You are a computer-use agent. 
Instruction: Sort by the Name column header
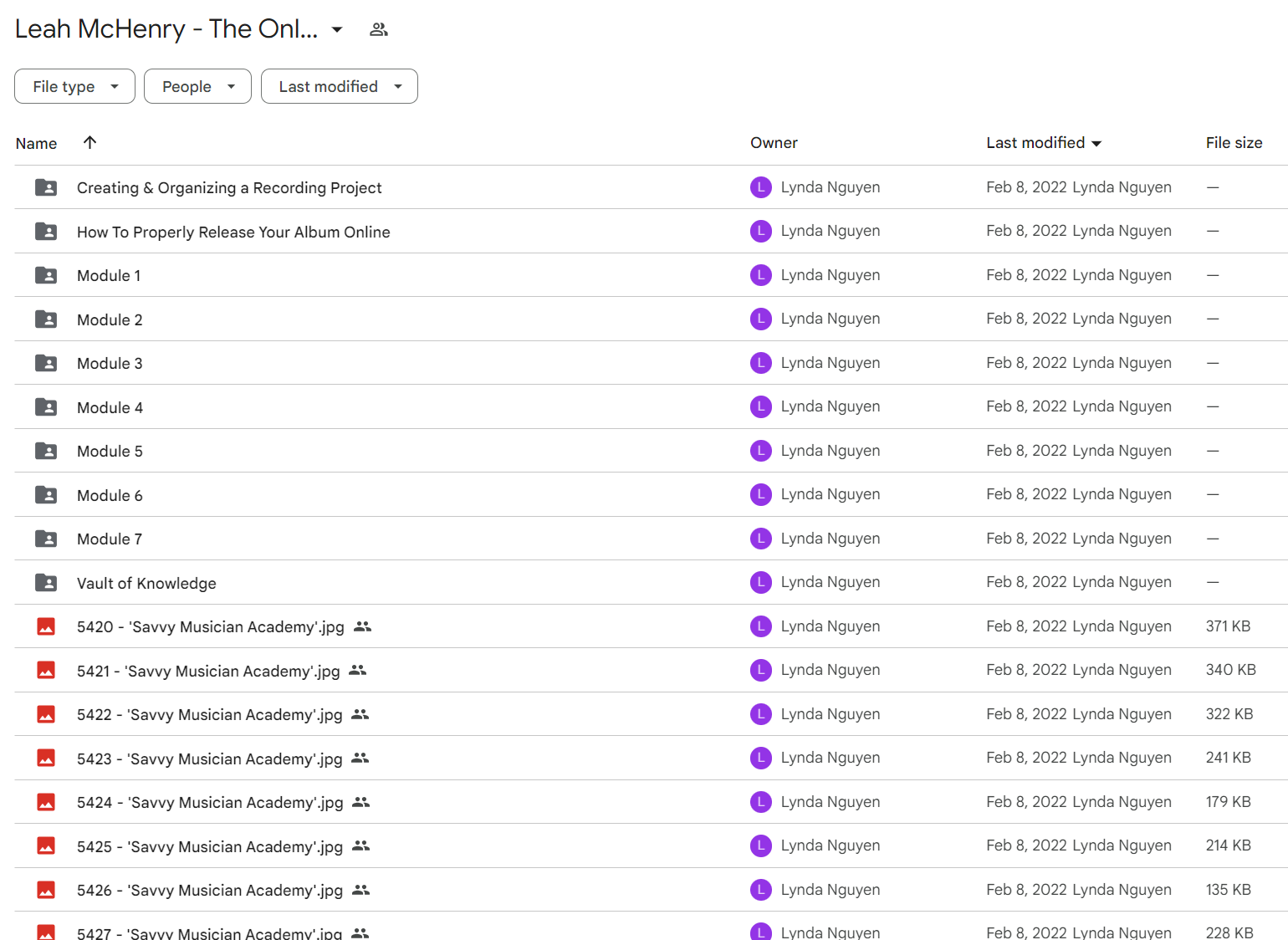[x=36, y=143]
